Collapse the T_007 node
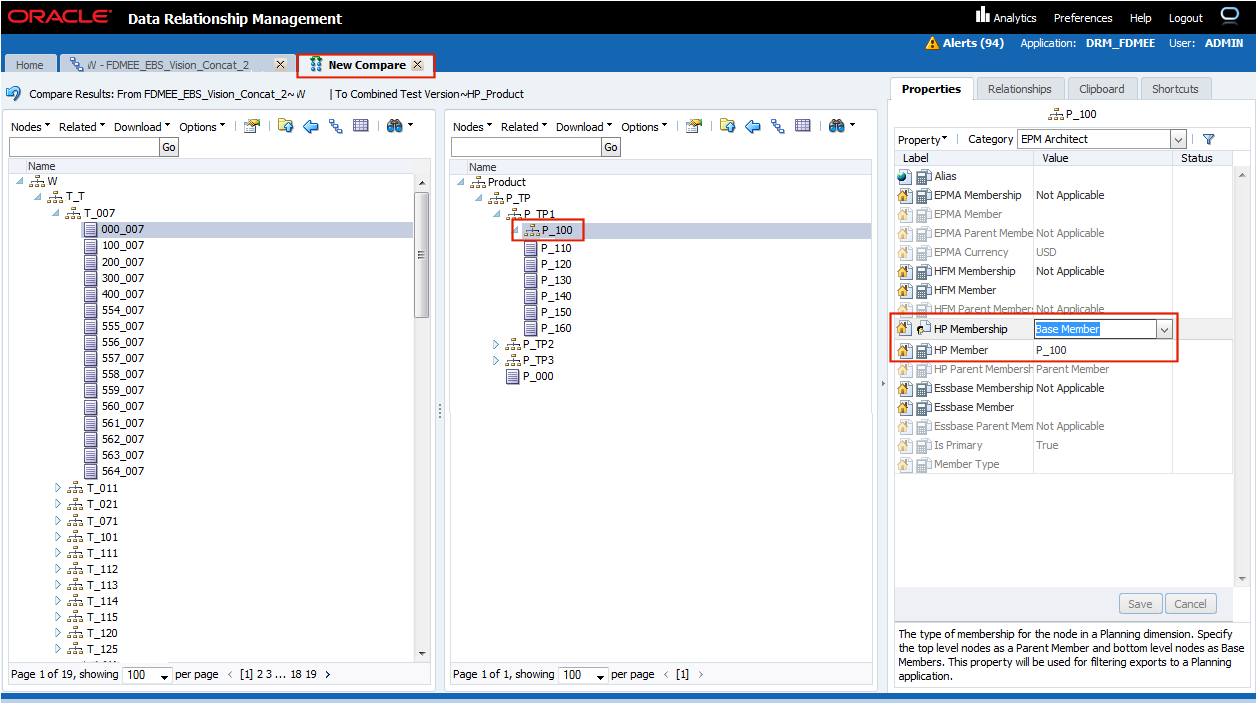The width and height of the screenshot is (1257, 704). click(x=55, y=213)
